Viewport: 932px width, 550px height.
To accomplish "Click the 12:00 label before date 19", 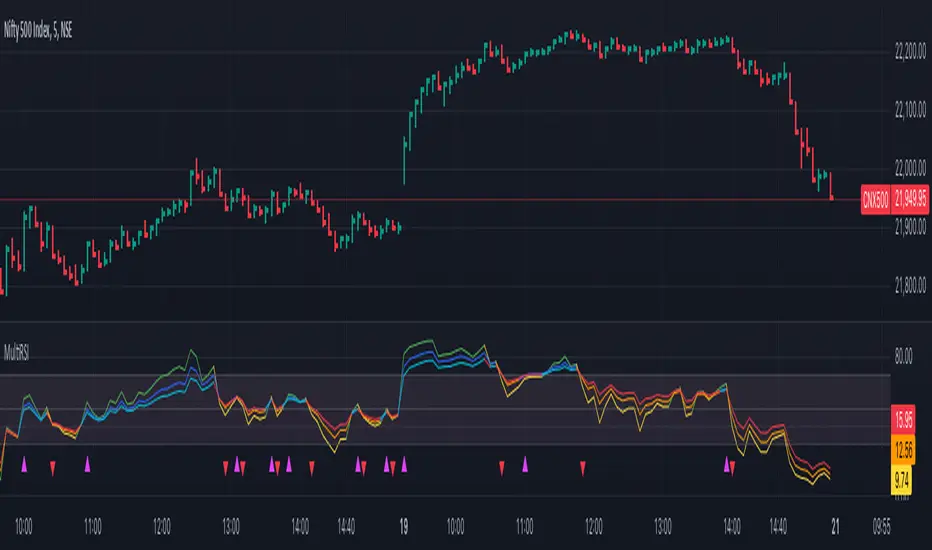I will (x=162, y=526).
